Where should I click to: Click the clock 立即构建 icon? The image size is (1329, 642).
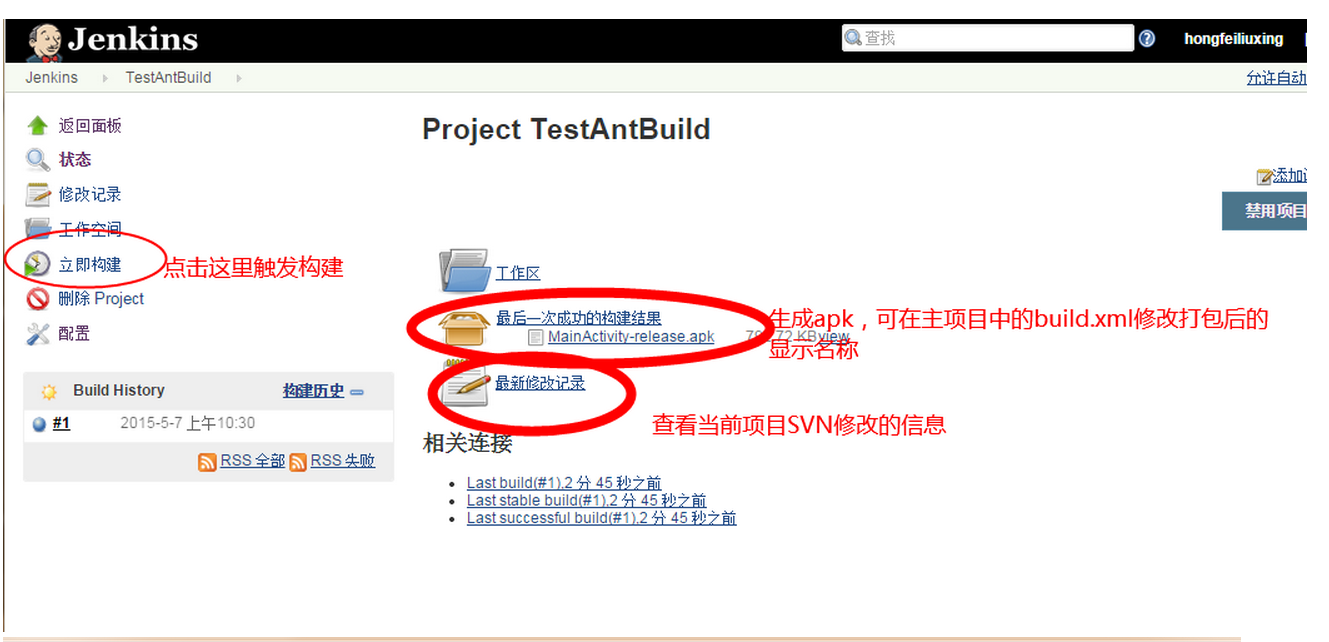[x=38, y=264]
